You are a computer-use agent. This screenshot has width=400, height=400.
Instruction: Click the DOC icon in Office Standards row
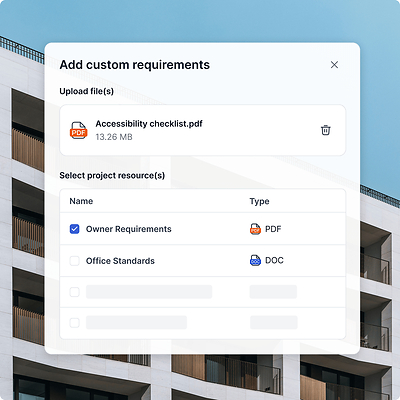click(255, 260)
